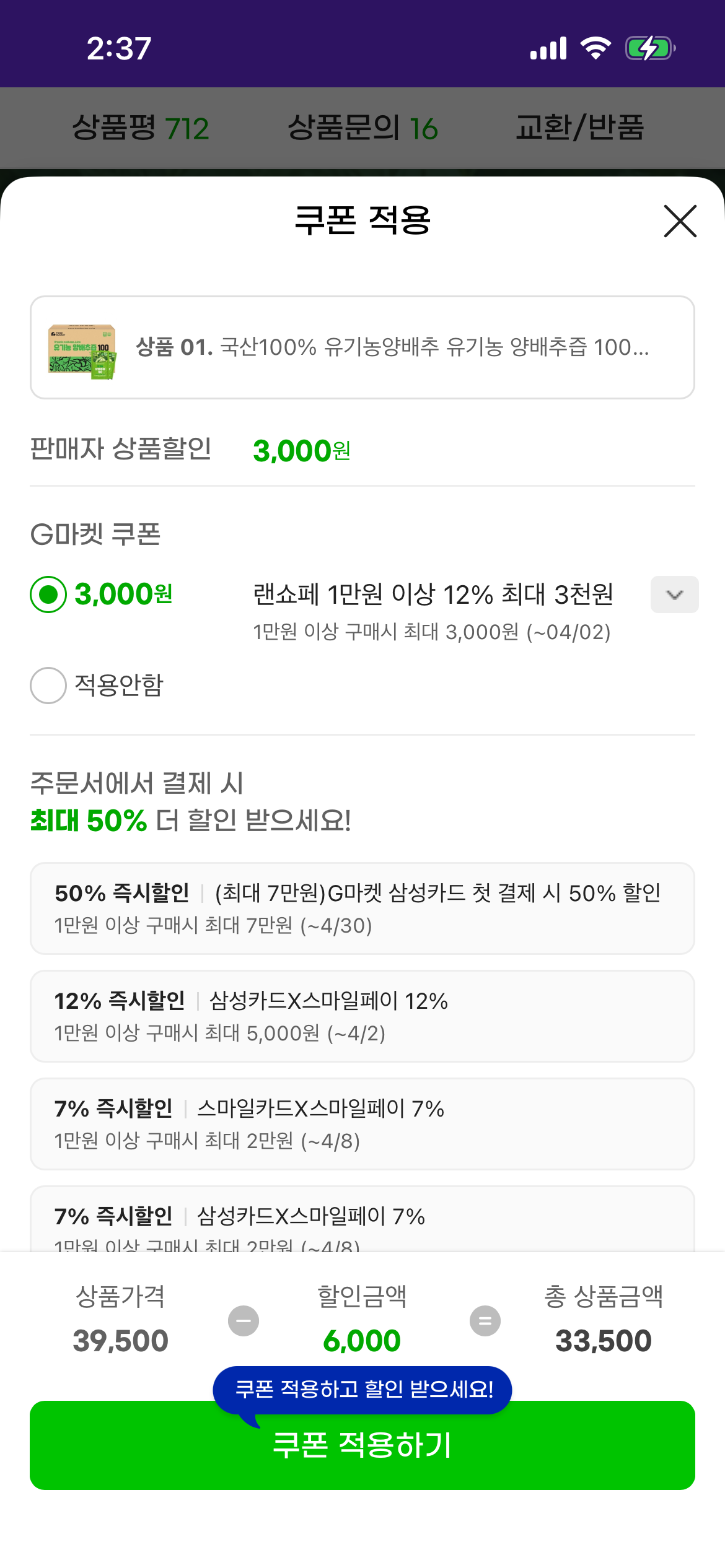
Task: Switch to the 상품문의 16 tab
Action: (x=362, y=128)
